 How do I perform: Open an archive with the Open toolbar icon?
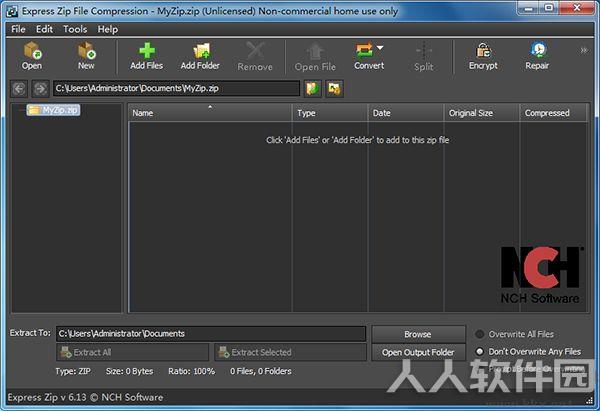(x=32, y=56)
